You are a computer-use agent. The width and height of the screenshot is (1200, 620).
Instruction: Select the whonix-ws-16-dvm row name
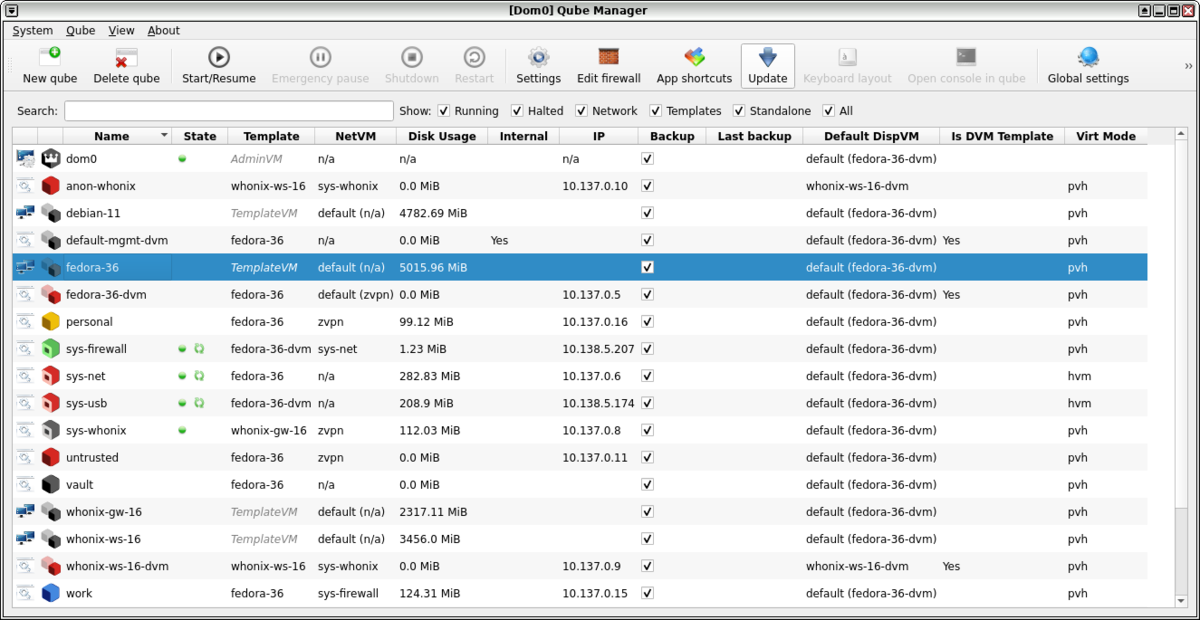[x=117, y=566]
